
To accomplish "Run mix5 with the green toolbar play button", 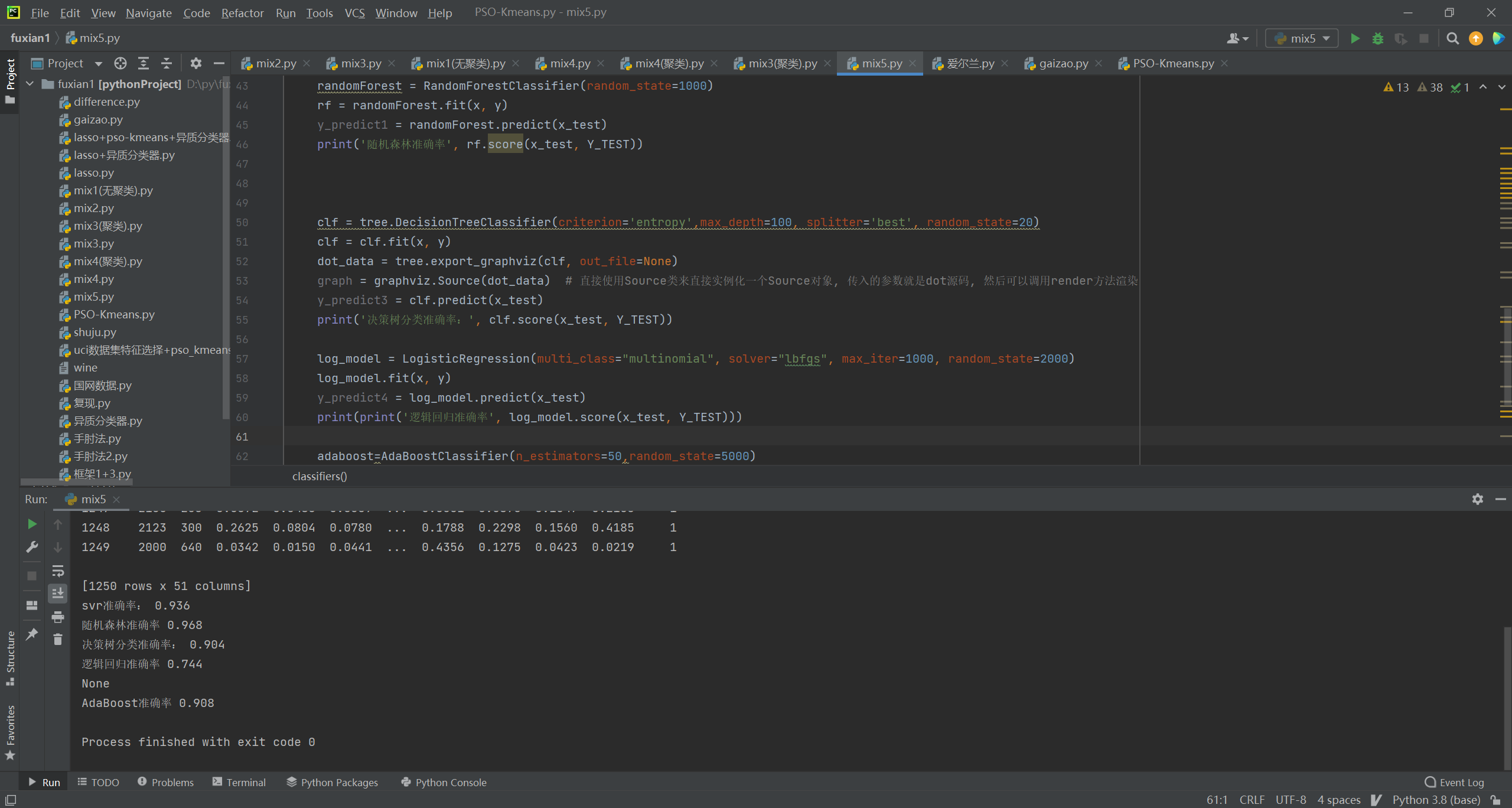I will click(x=1355, y=38).
